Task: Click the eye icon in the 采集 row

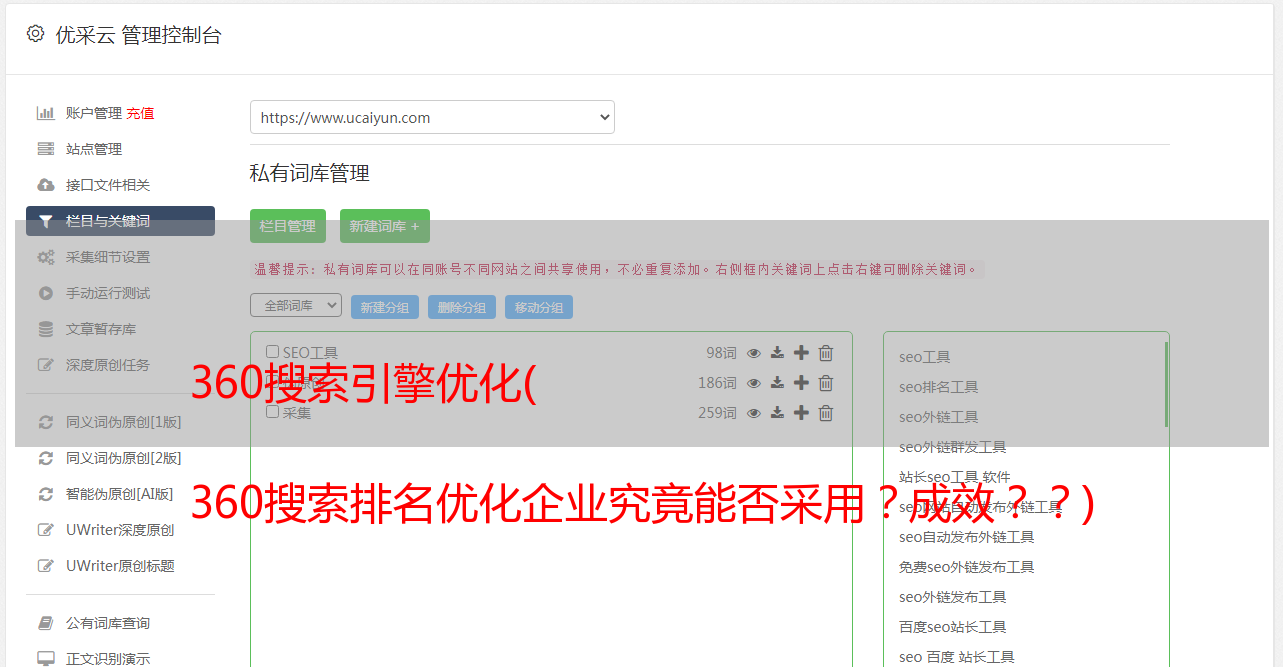Action: tap(754, 413)
